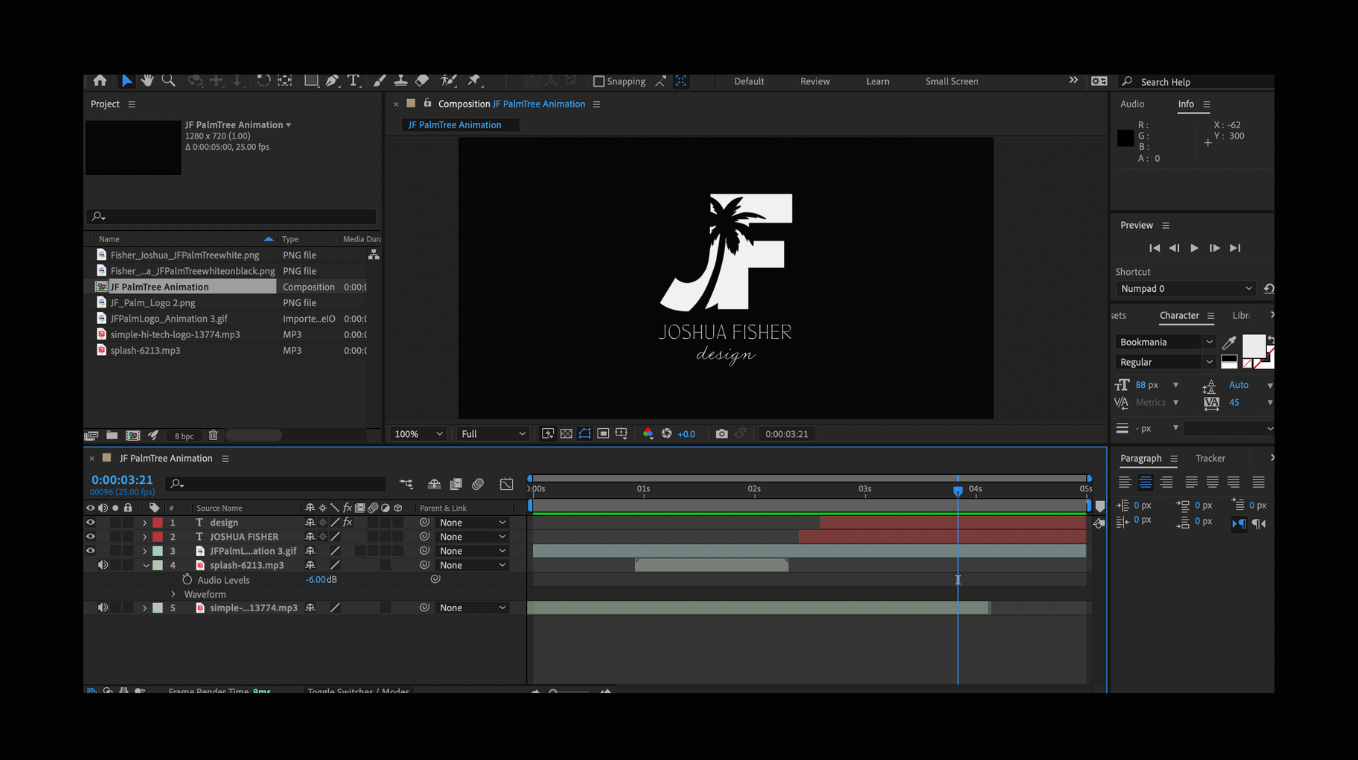This screenshot has height=760, width=1358.
Task: Select the JFPalmLogo_Animation 3.gif project item
Action: click(x=169, y=319)
